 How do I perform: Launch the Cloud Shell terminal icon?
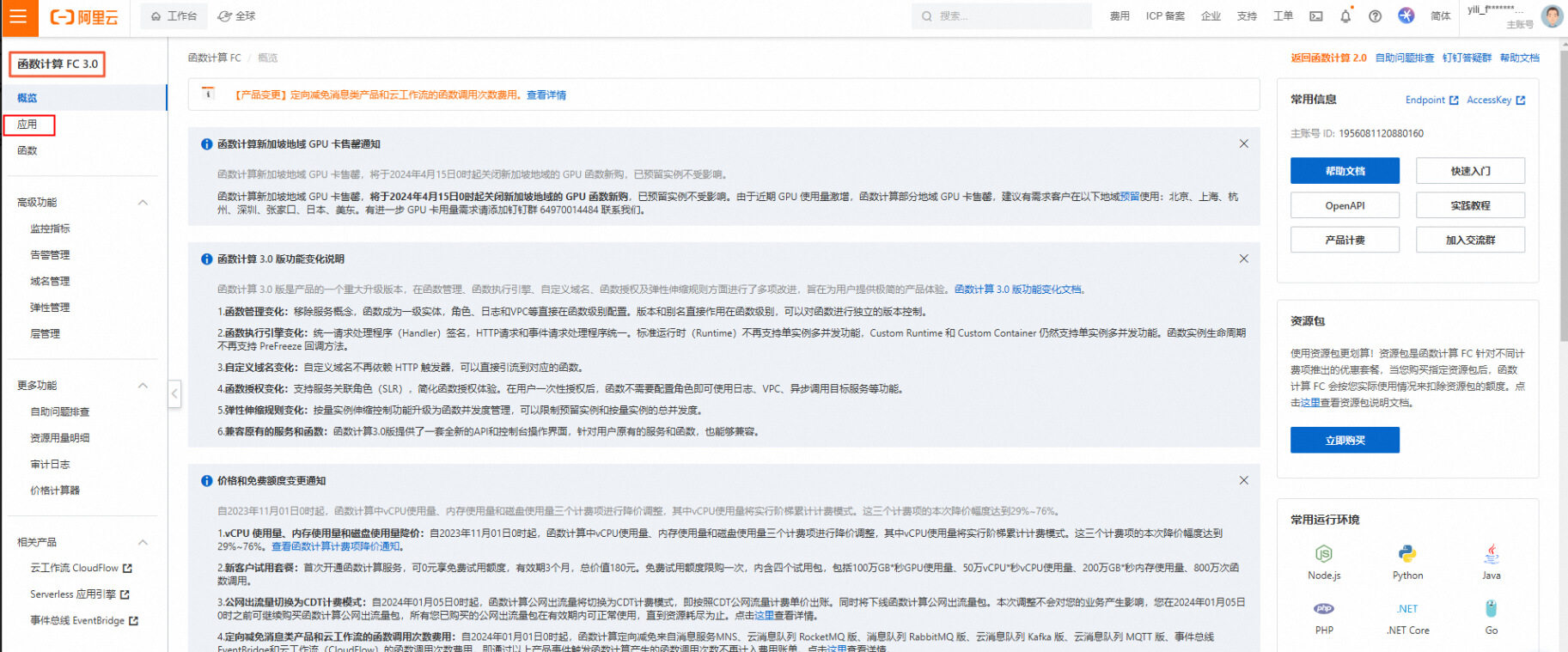[x=1316, y=16]
